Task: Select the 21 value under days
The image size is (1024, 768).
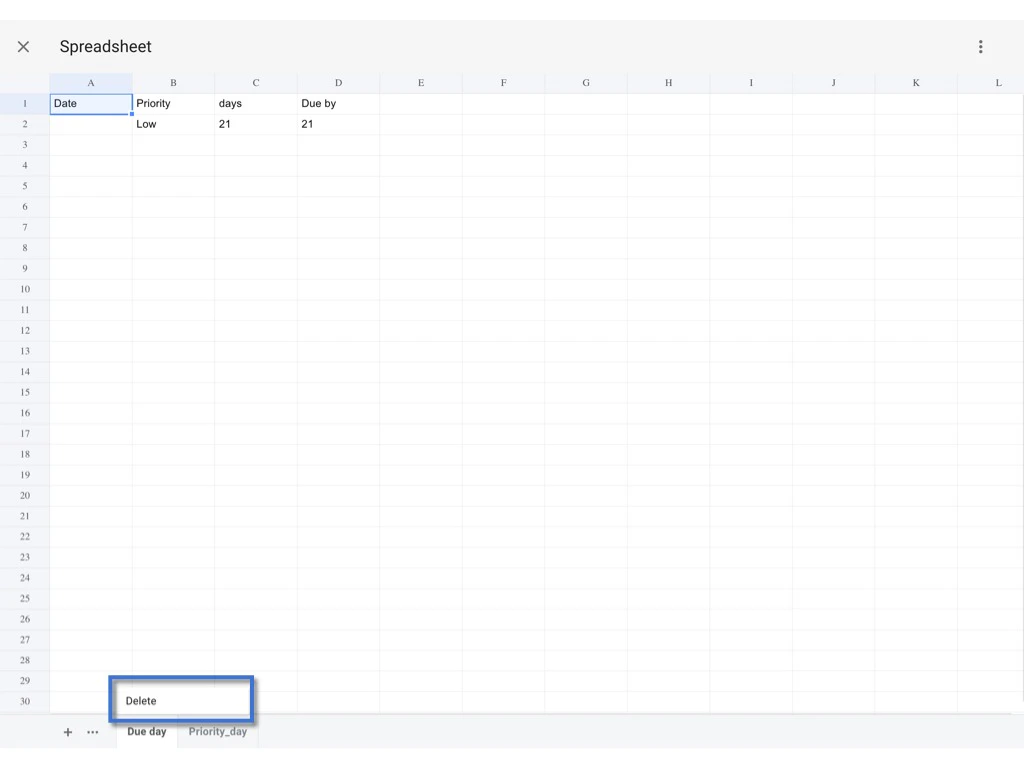Action: 255,124
